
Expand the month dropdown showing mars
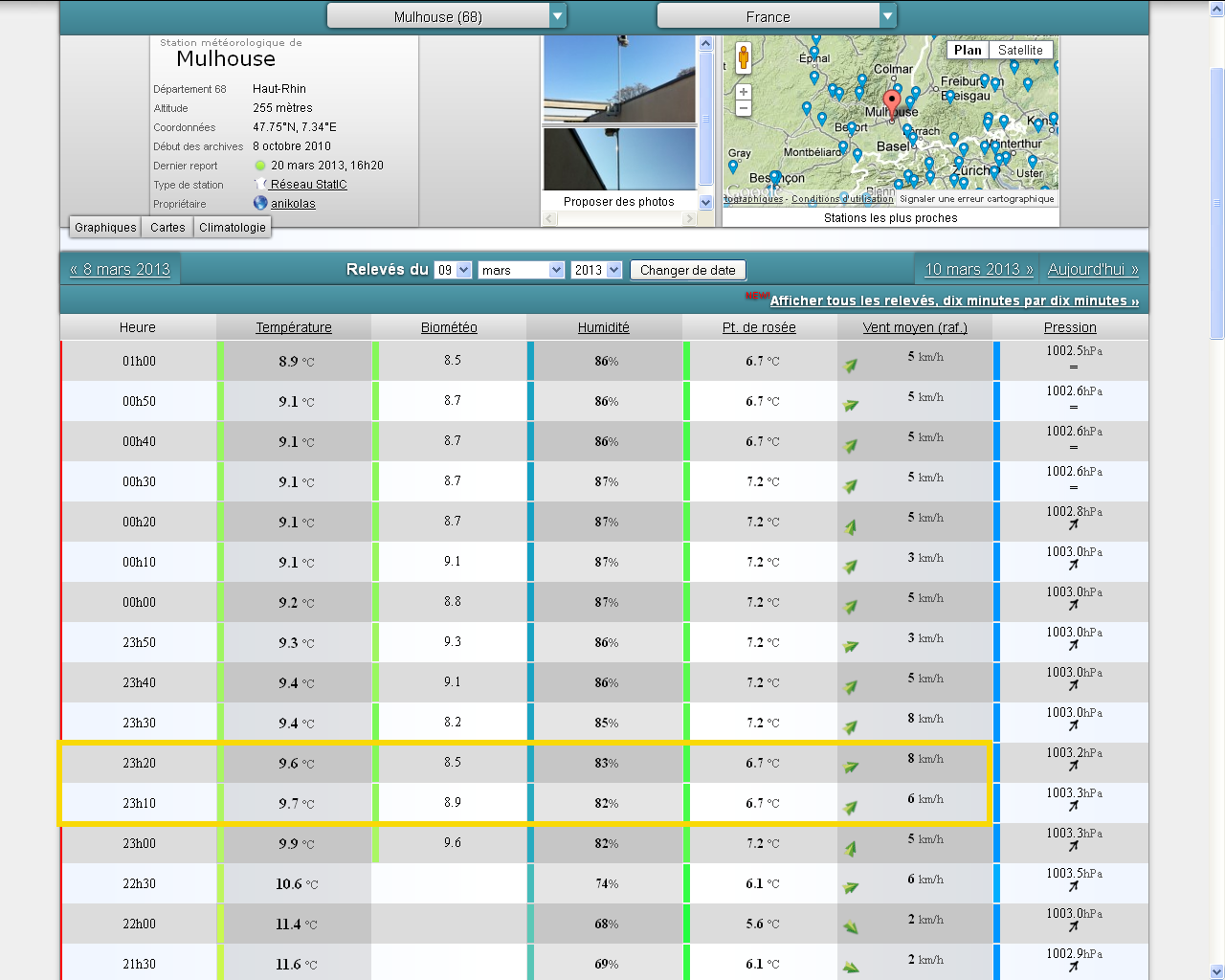[556, 270]
